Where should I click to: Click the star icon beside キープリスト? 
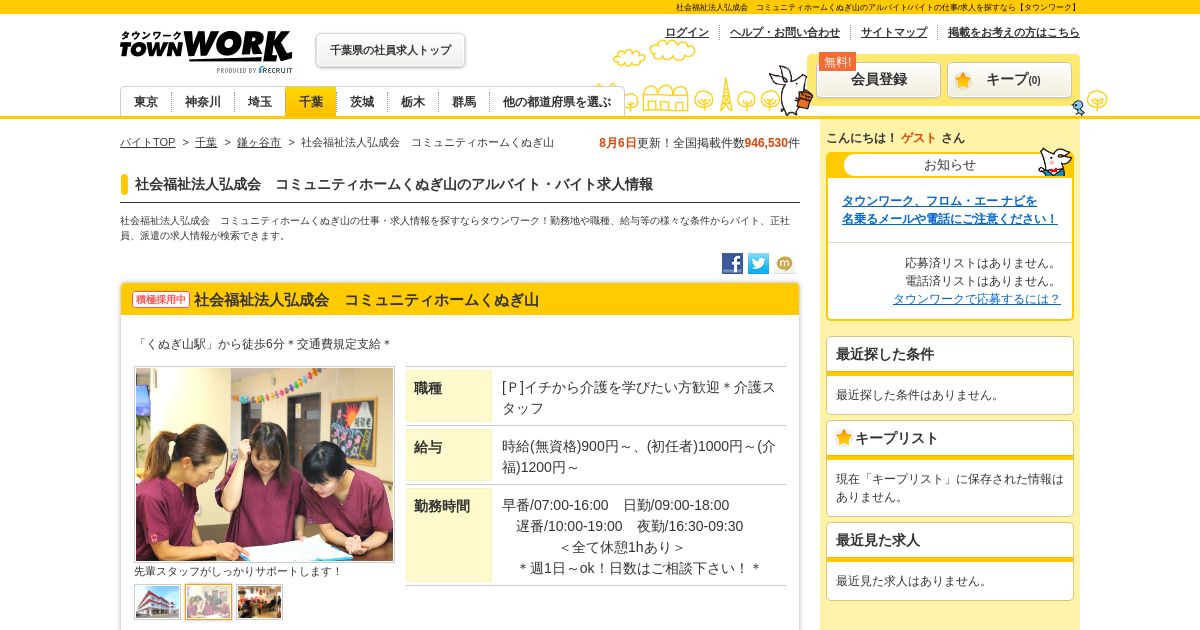[844, 437]
